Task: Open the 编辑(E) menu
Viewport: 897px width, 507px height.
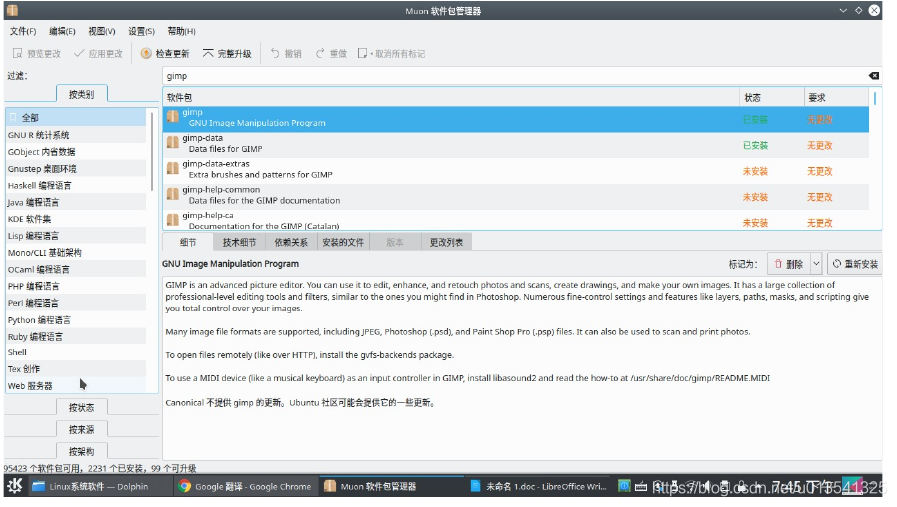Action: (x=62, y=31)
